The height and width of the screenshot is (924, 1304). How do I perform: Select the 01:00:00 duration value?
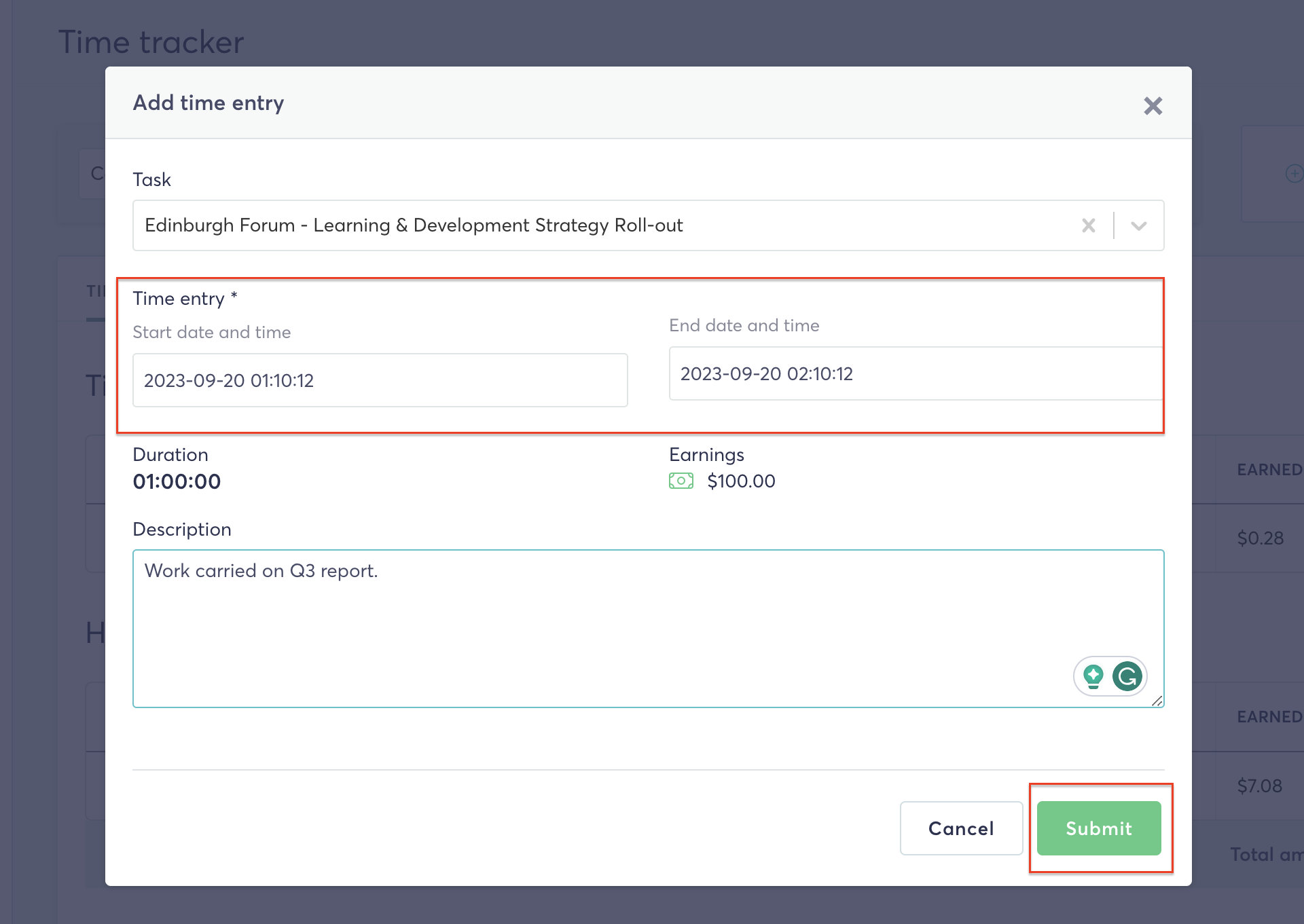[177, 481]
